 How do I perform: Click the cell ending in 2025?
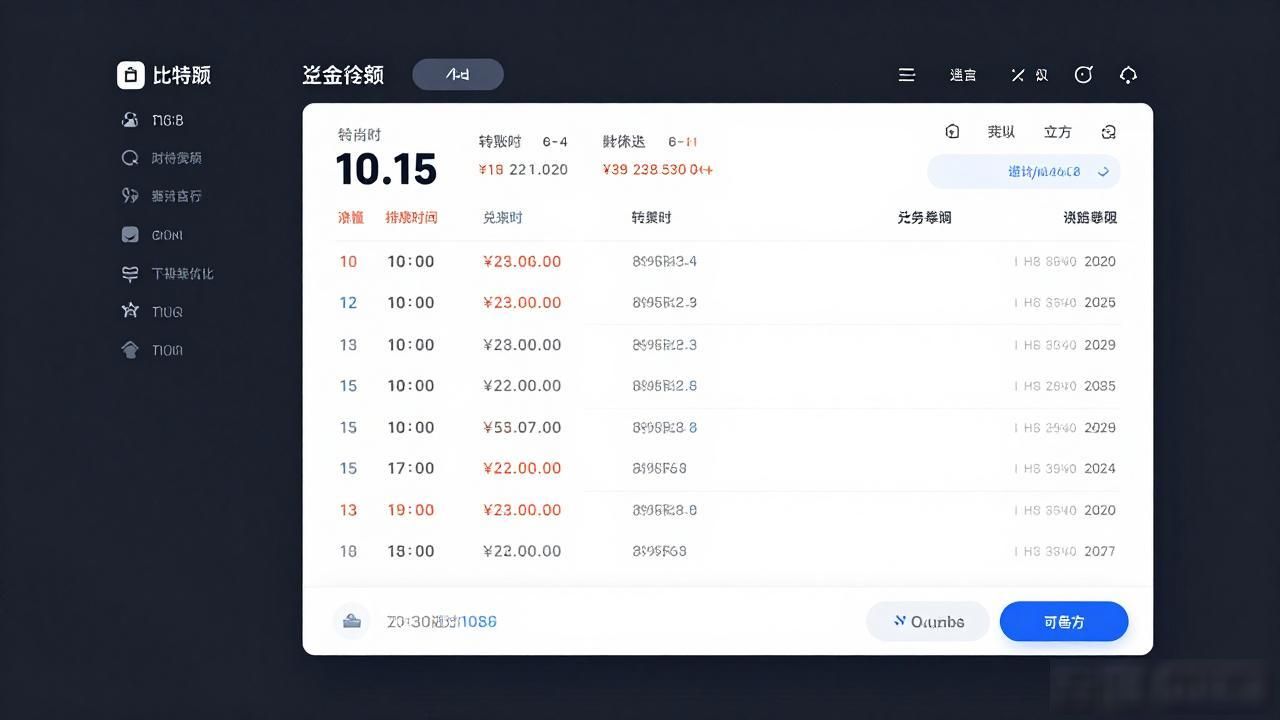coord(1065,302)
